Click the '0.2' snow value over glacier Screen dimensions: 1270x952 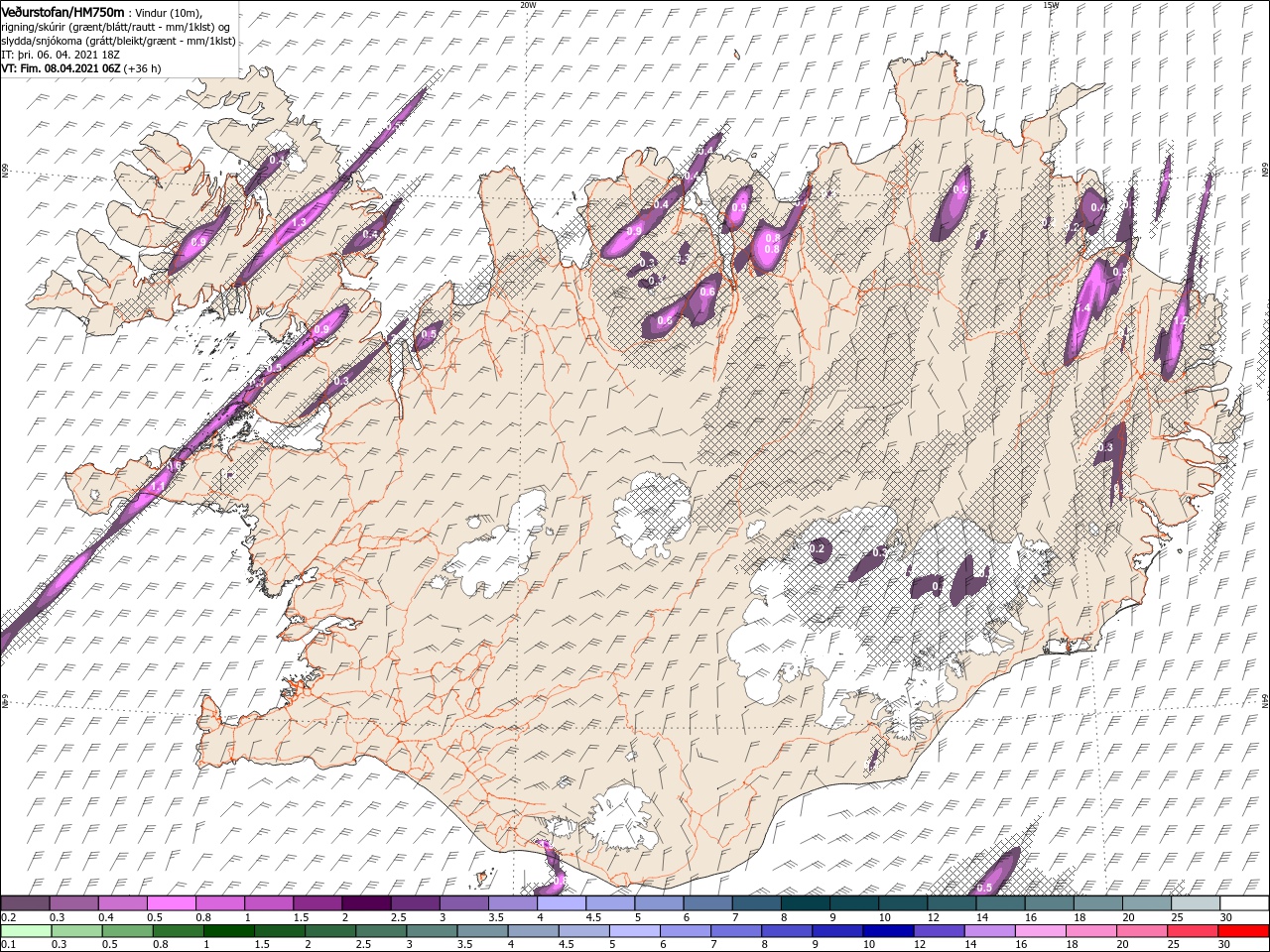coord(819,548)
